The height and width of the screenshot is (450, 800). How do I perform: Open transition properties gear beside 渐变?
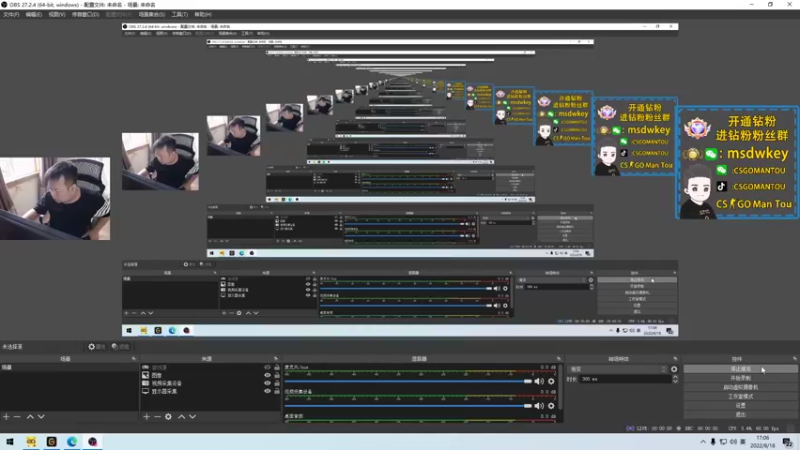click(674, 369)
